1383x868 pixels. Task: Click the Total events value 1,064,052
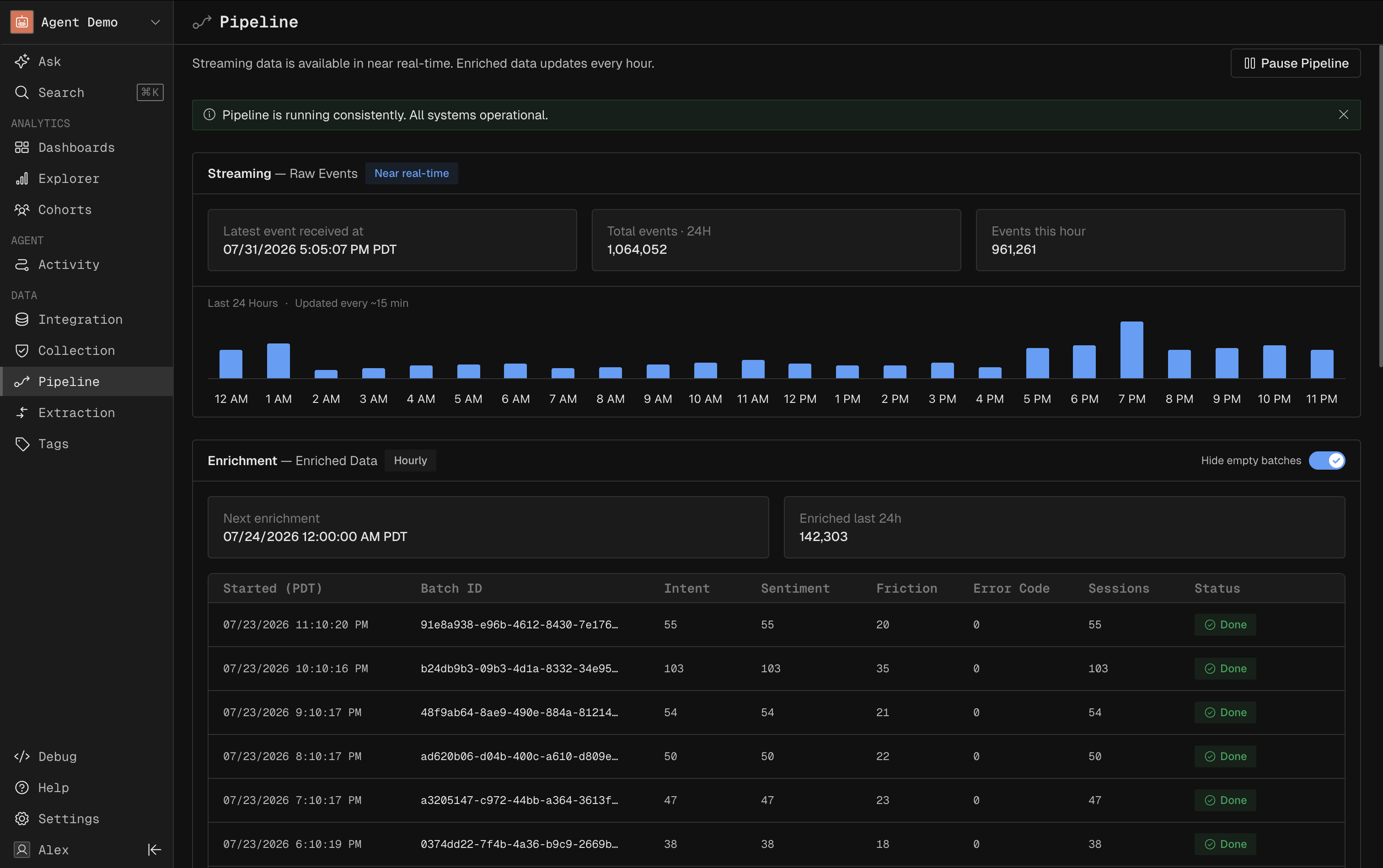pyautogui.click(x=637, y=249)
